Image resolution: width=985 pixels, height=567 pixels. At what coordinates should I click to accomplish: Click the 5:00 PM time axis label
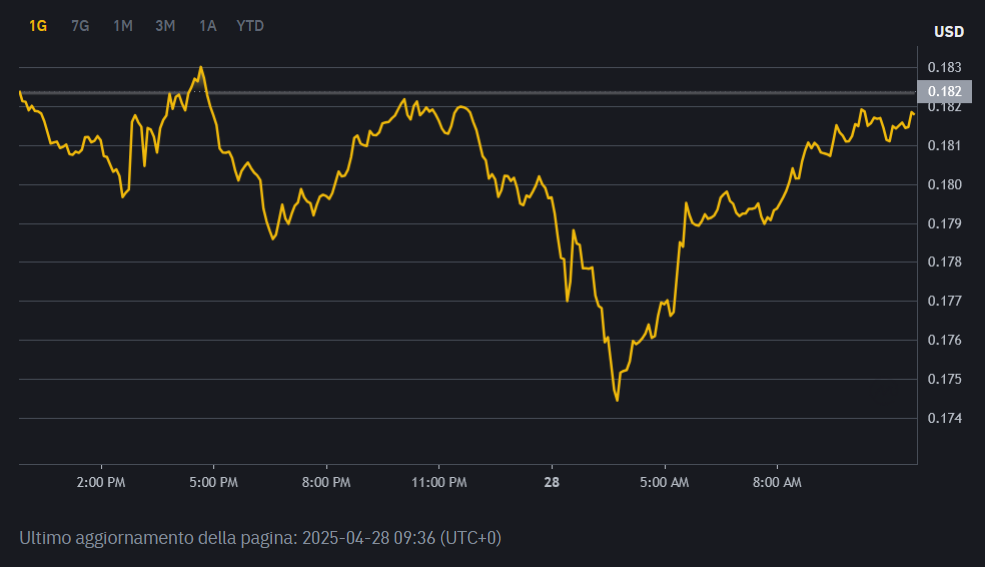point(214,482)
